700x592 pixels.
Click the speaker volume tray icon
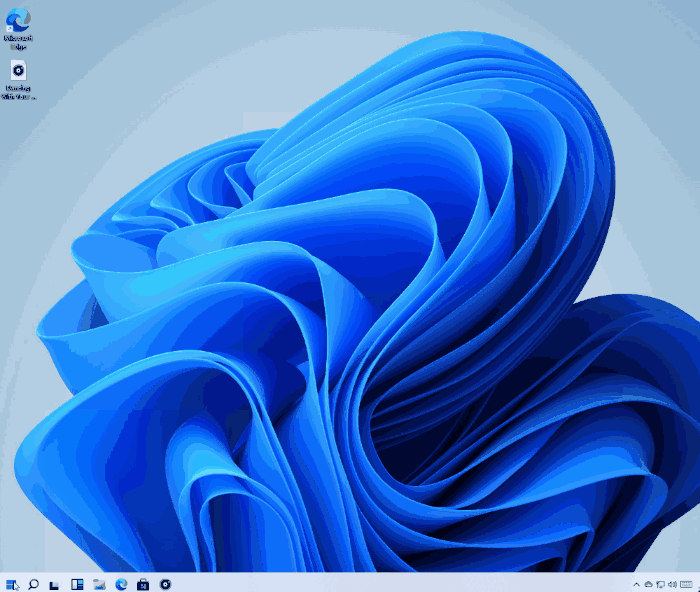(673, 584)
